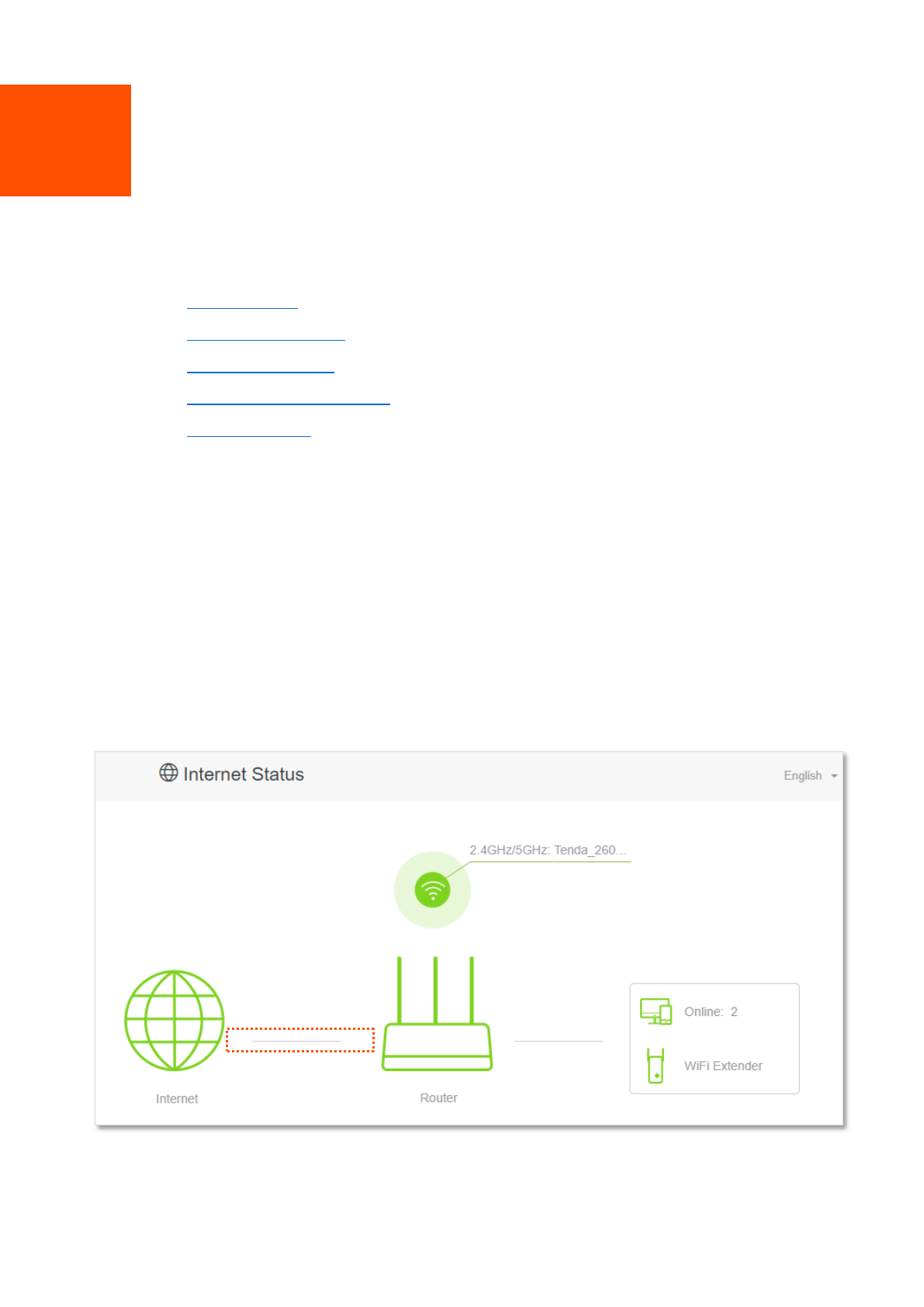Click the 2.4GHz/5GHz Tenda_260 network name
Screen dimensions: 924x1307
pos(547,851)
